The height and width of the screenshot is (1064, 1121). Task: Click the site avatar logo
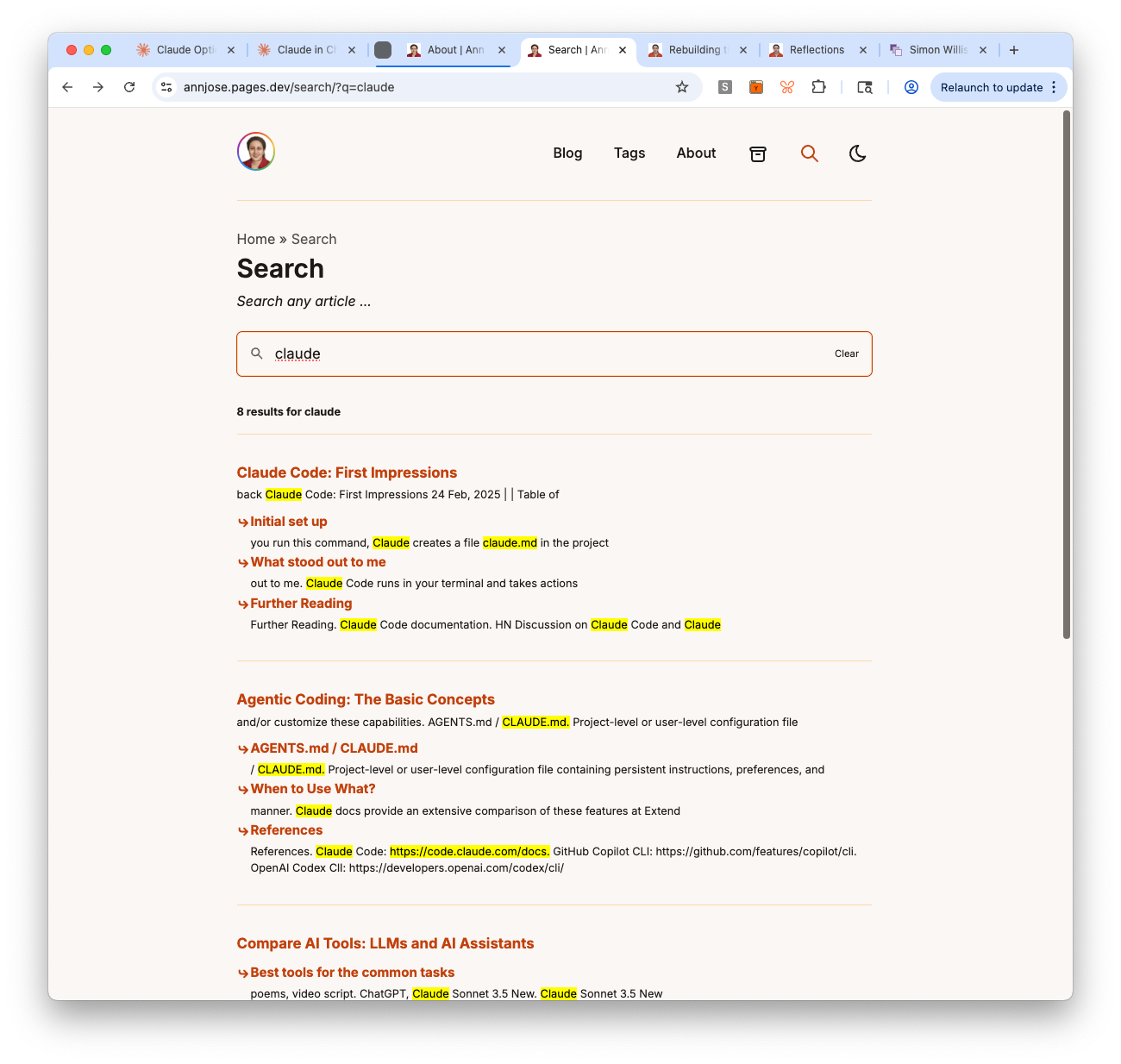coord(255,151)
